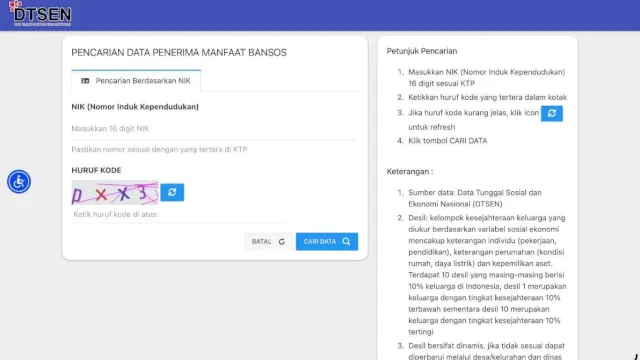The height and width of the screenshot is (360, 640).
Task: Click label NIK (Nomor Induk Kependudukan)
Action: 135,107
